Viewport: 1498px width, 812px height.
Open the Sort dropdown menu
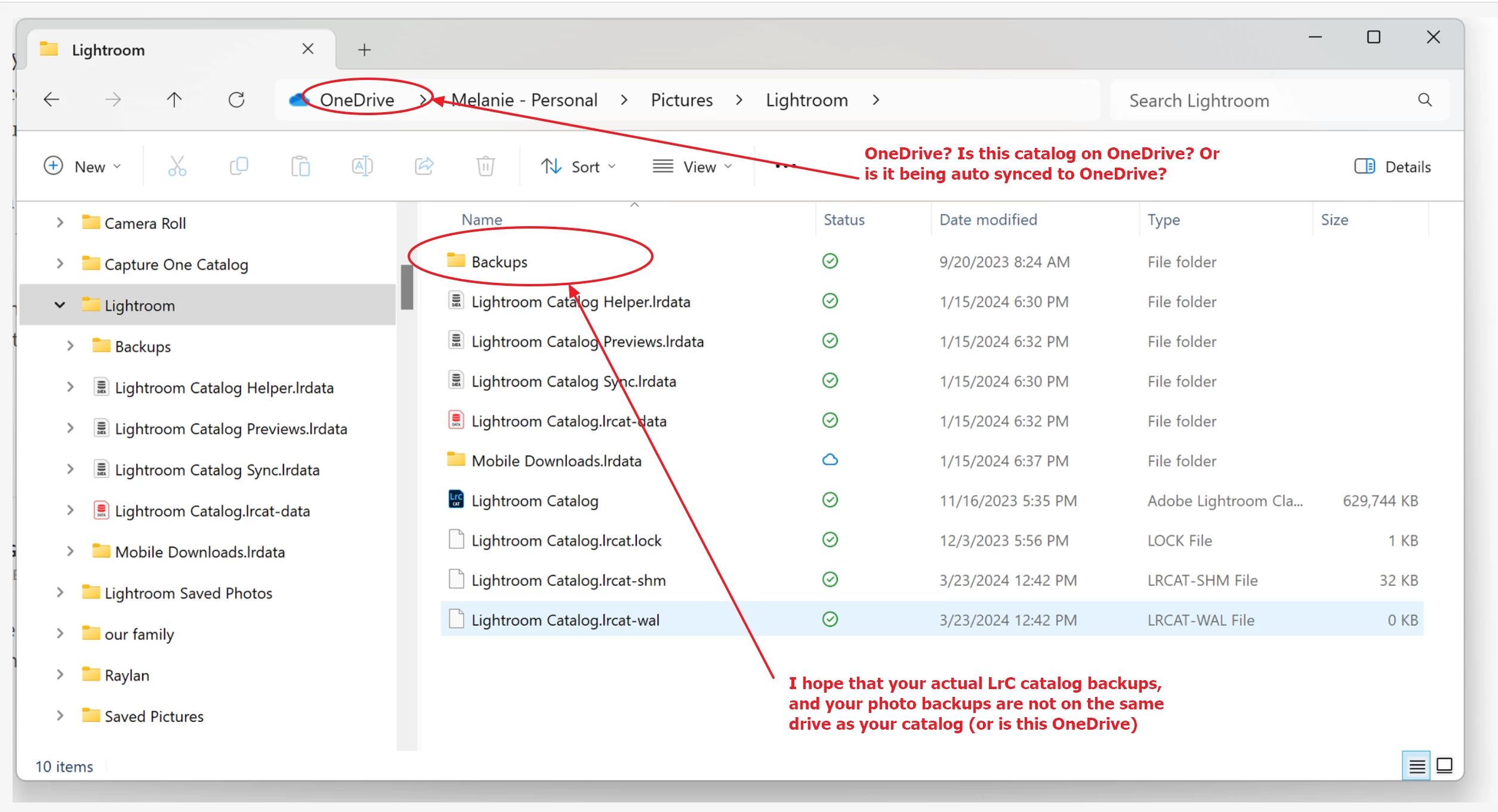click(x=578, y=167)
